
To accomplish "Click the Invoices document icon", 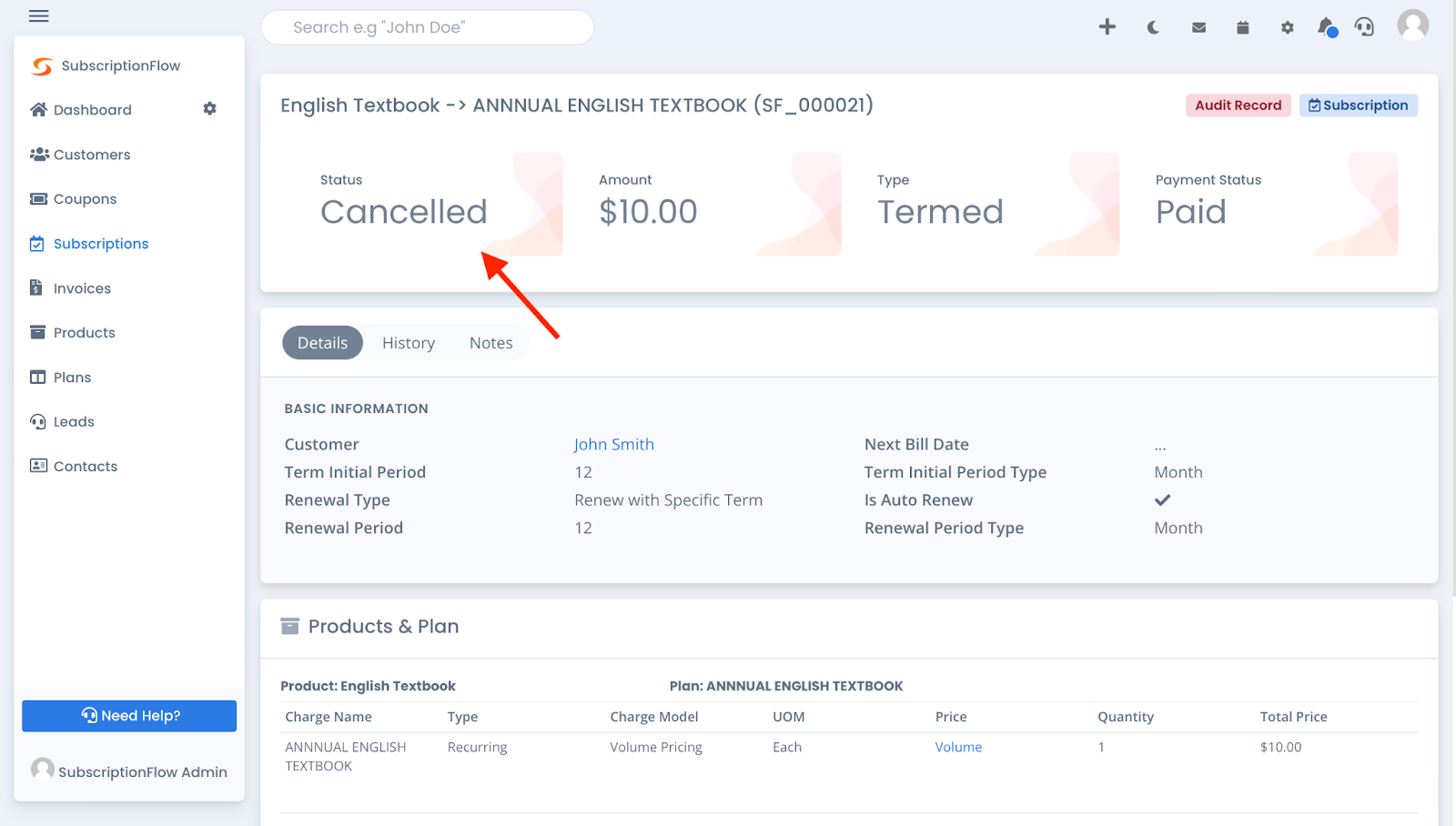I will pos(36,288).
